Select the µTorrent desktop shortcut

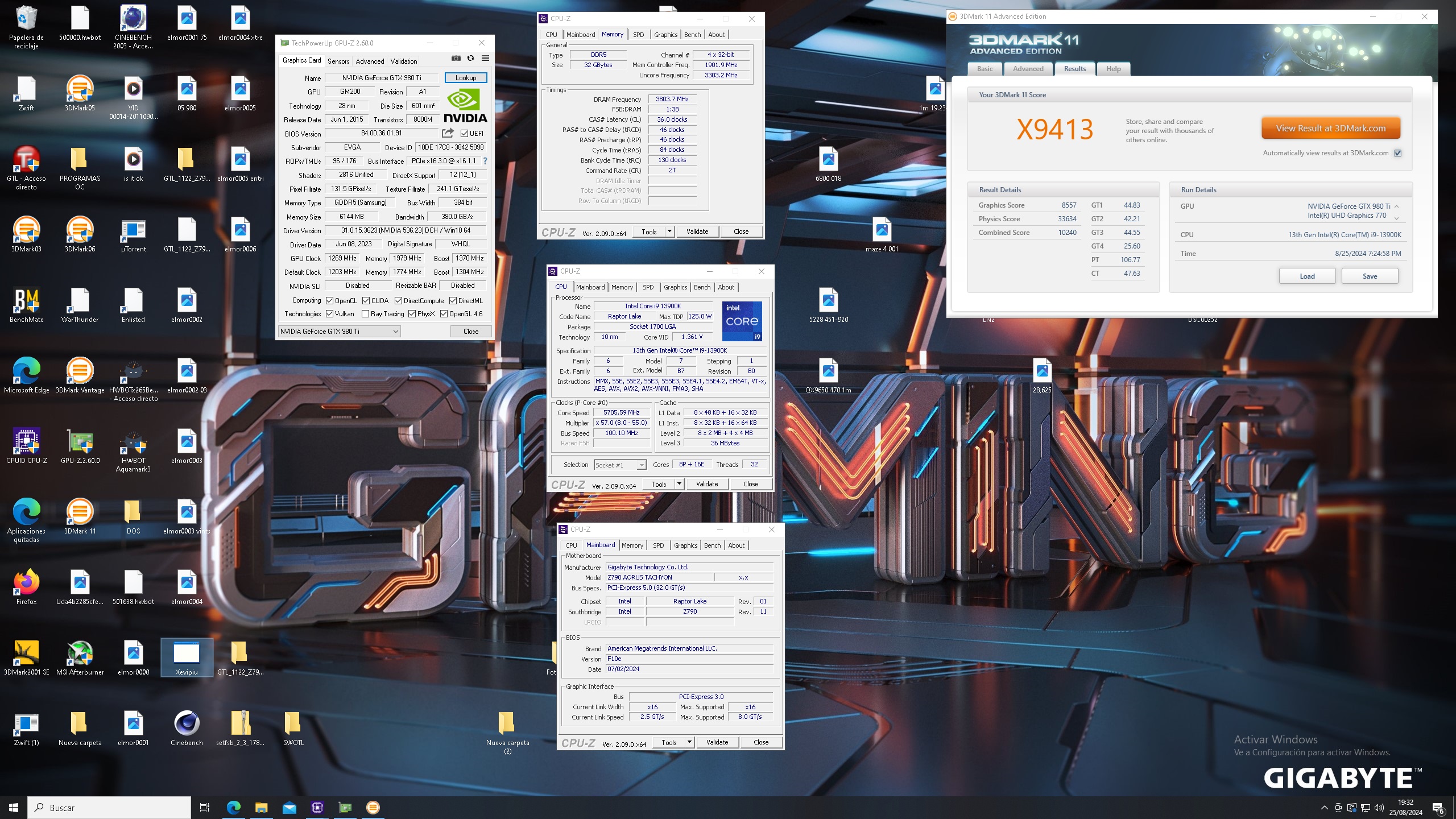[x=133, y=235]
